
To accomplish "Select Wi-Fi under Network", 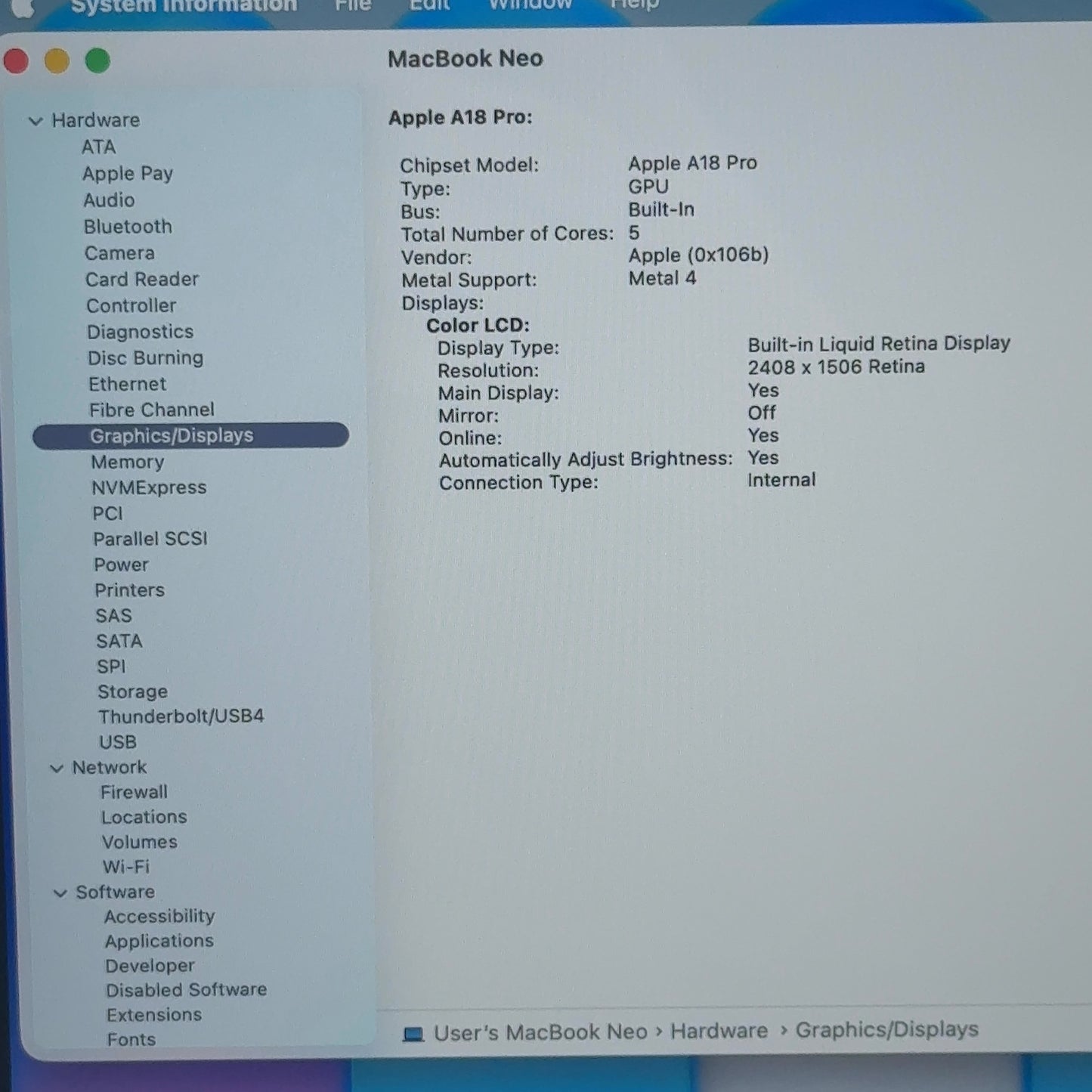I will [125, 867].
